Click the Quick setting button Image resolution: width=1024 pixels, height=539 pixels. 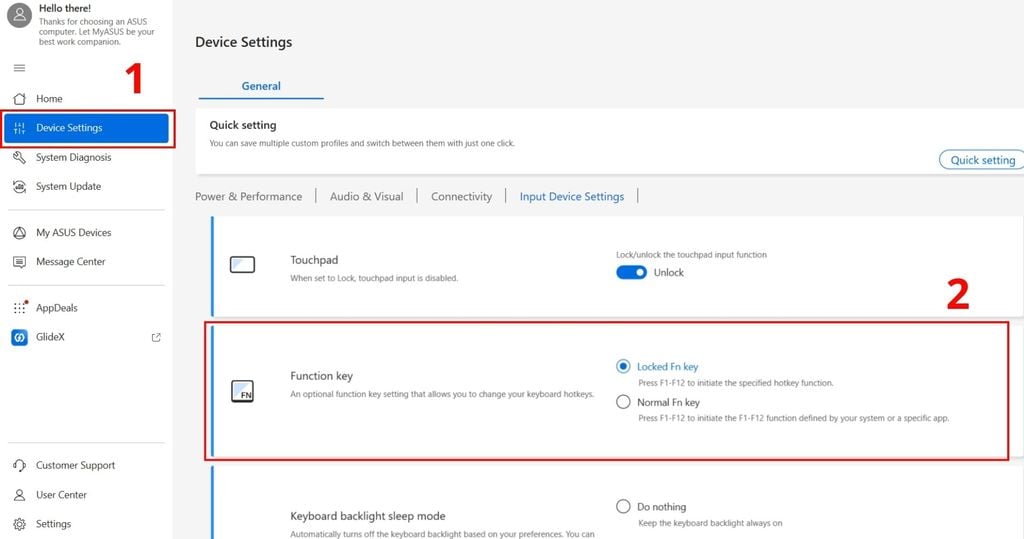(x=981, y=160)
